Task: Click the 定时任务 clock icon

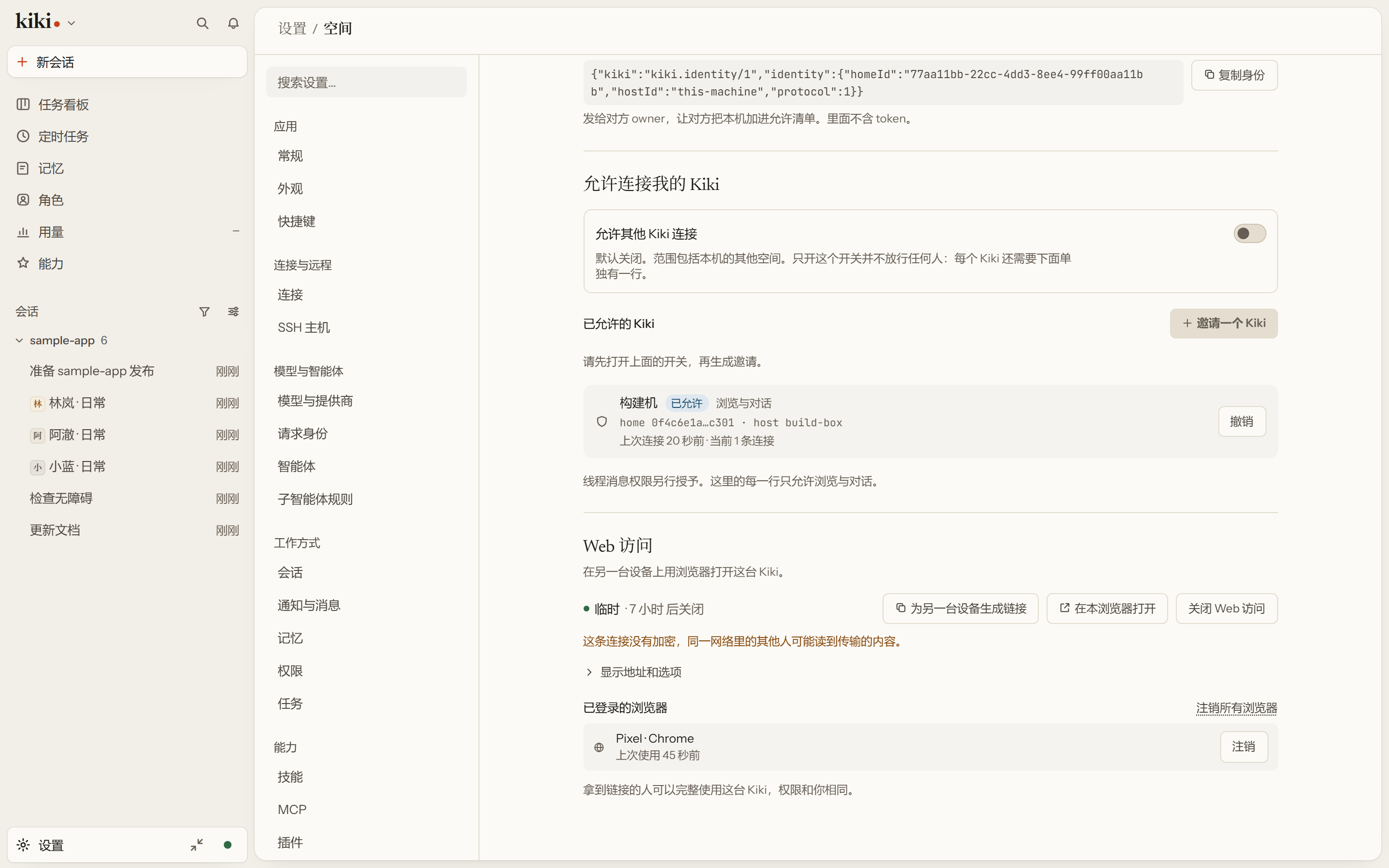Action: coord(23,136)
